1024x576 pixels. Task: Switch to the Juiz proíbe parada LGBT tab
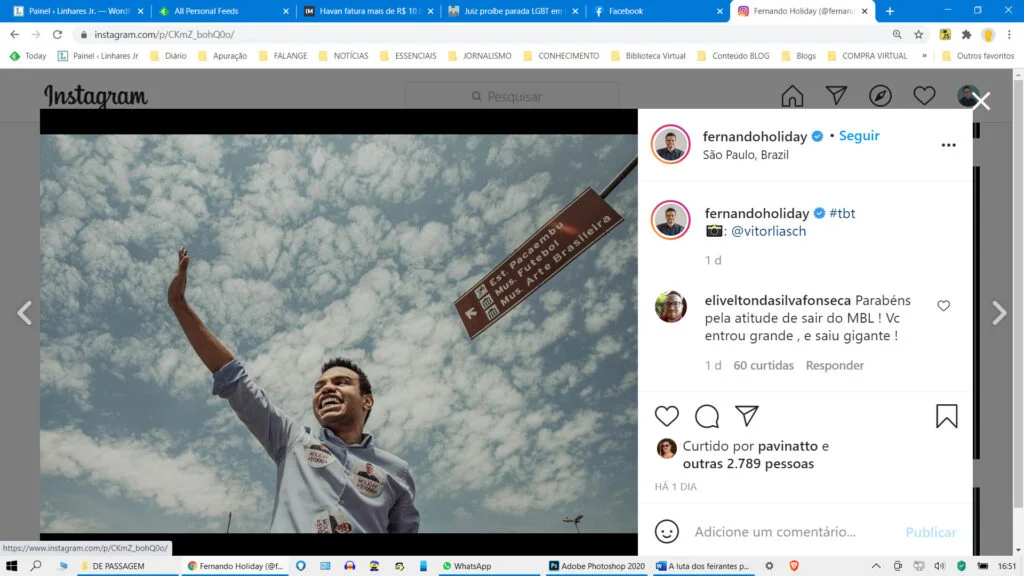click(x=513, y=11)
